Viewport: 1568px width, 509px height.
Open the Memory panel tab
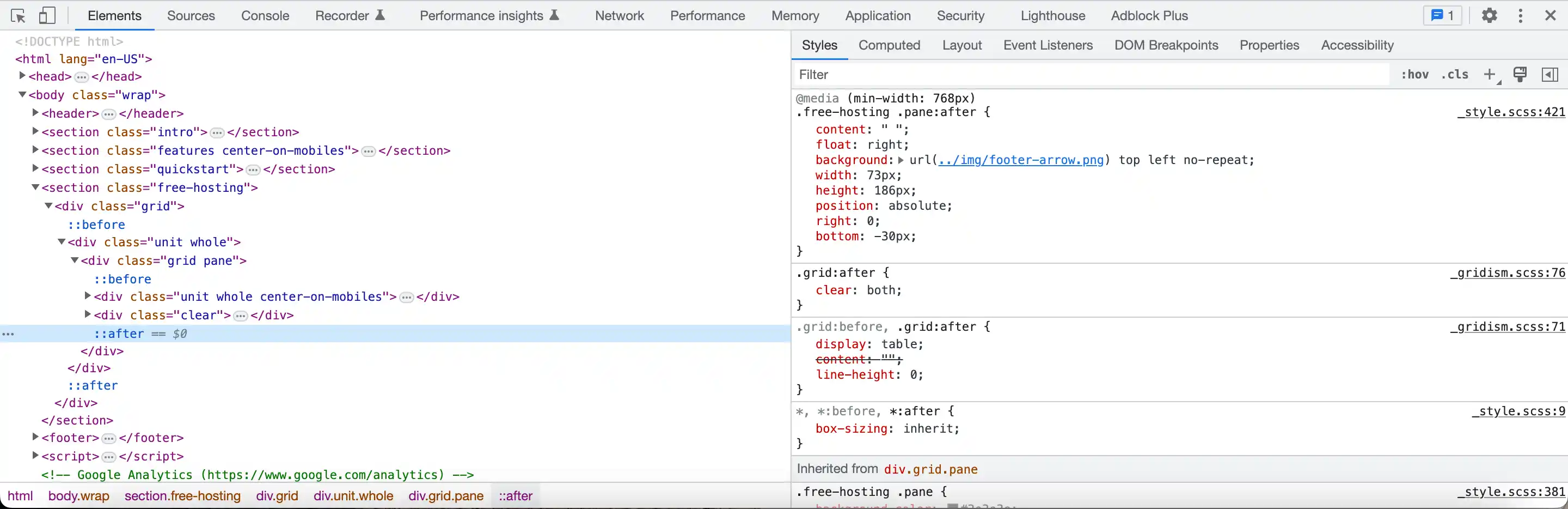click(795, 16)
